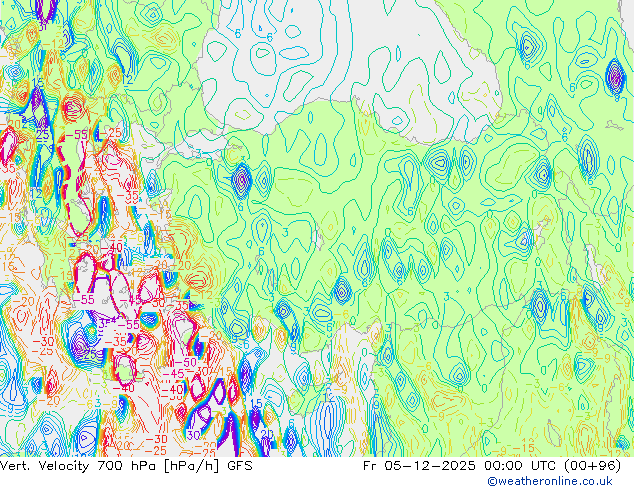Click the 'Vert. Velocity 700 hPa [hPa/h] GFS' caption
634x490 pixels.
[127, 466]
